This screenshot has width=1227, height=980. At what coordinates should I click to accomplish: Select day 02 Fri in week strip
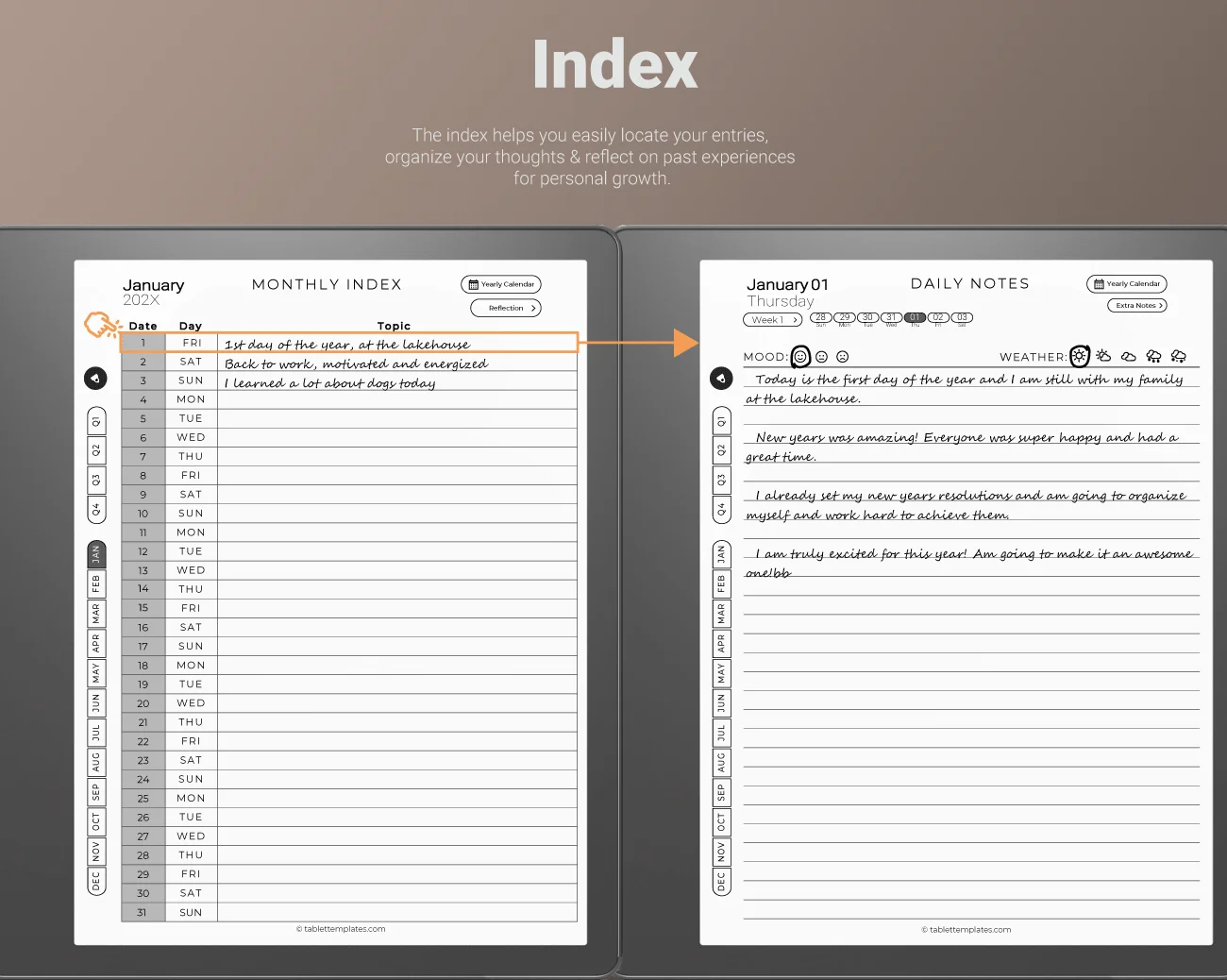pos(938,318)
